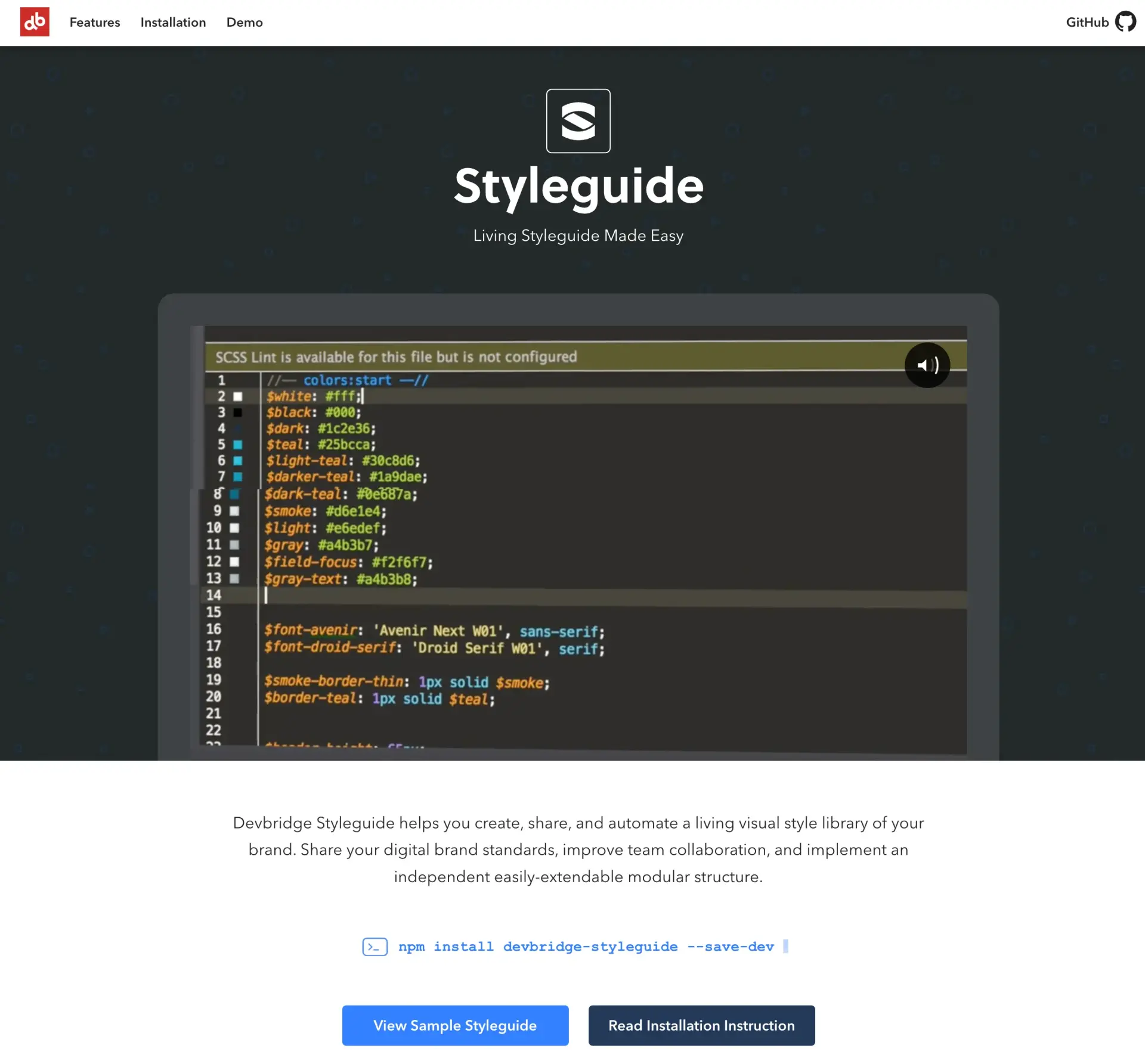
Task: Click the terminal prompt icon
Action: point(375,946)
